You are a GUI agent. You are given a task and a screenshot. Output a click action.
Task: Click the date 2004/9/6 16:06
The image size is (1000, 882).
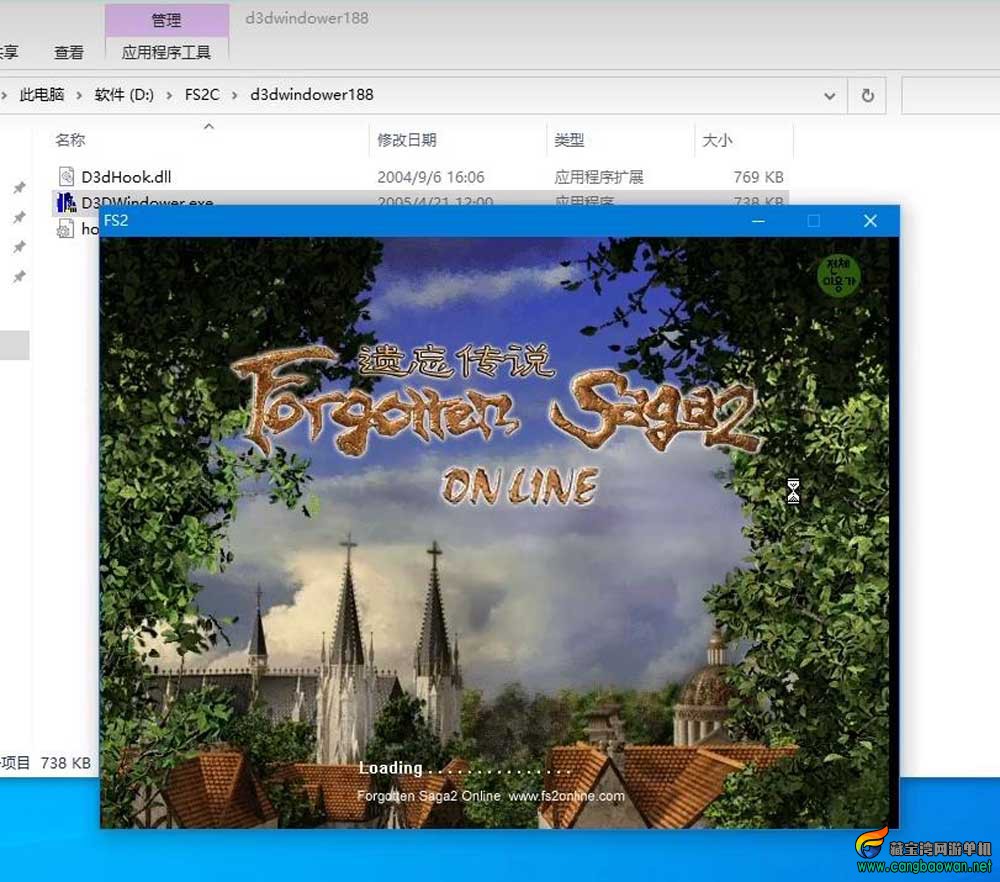(431, 177)
